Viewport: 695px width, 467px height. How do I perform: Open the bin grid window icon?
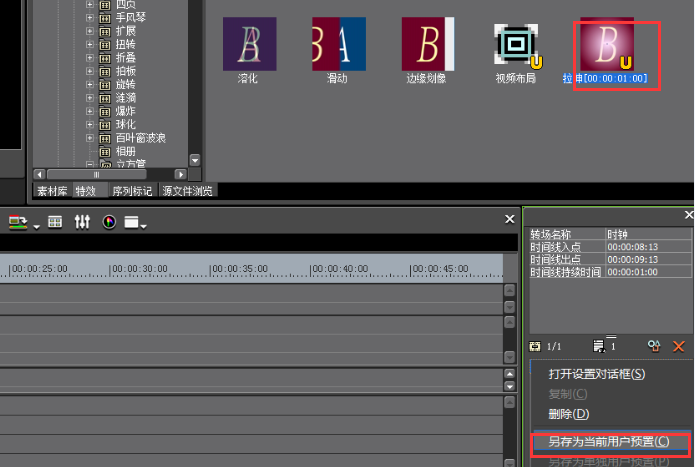[x=55, y=222]
